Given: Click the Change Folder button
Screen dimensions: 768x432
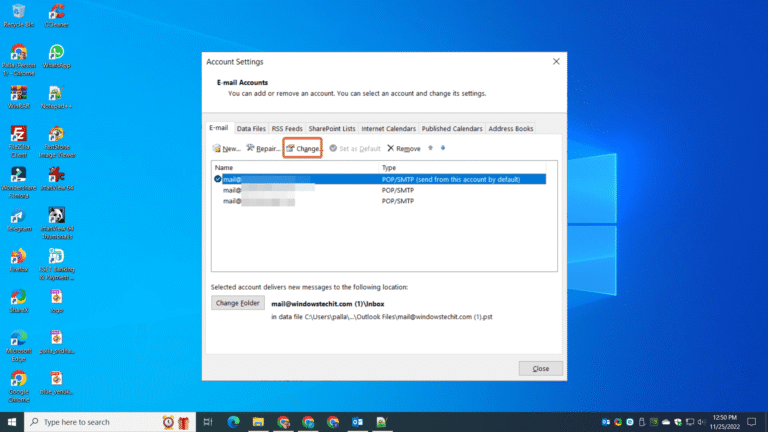Looking at the screenshot, I should tap(238, 303).
